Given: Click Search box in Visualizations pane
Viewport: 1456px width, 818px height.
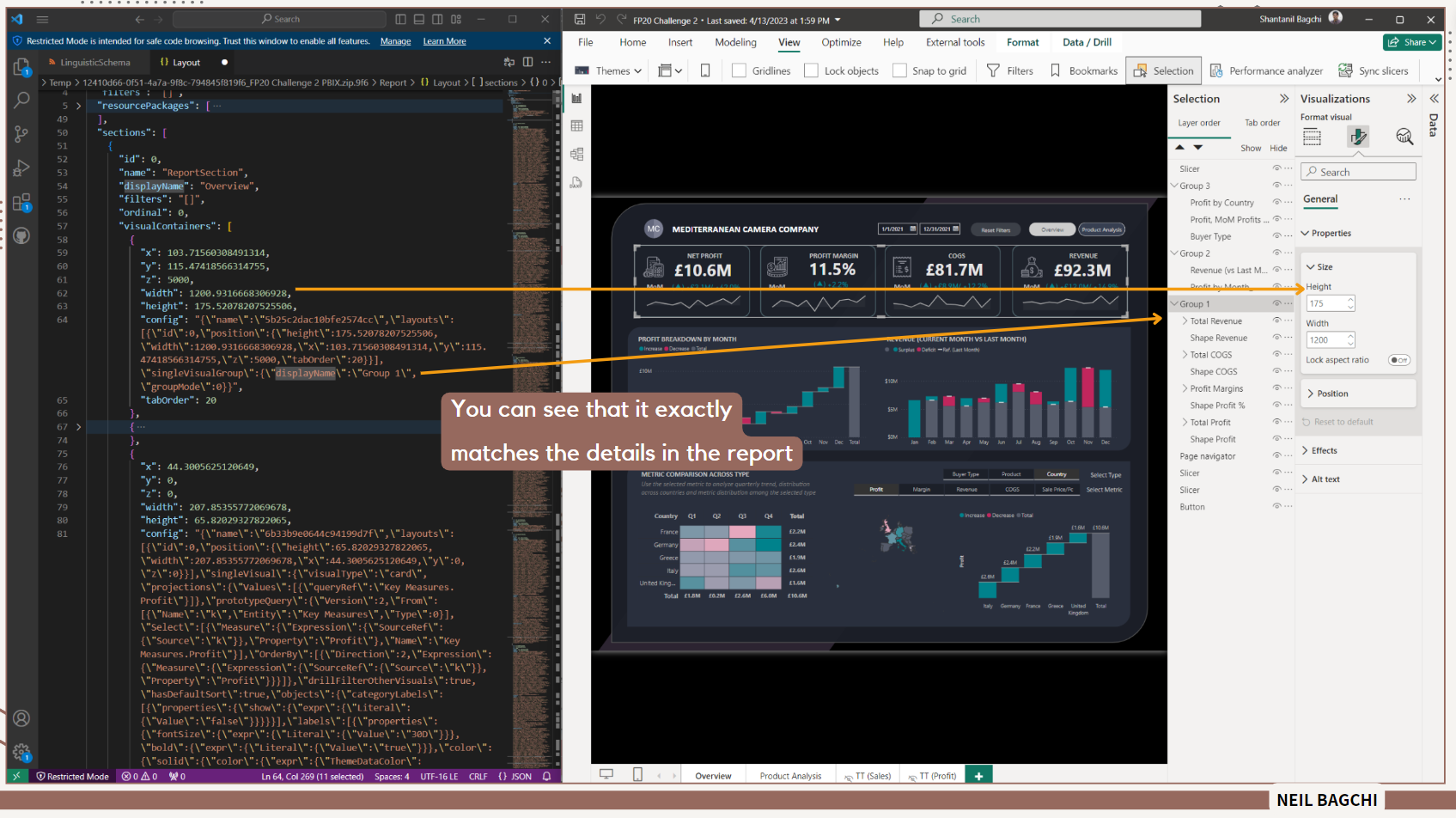Looking at the screenshot, I should pos(1358,172).
